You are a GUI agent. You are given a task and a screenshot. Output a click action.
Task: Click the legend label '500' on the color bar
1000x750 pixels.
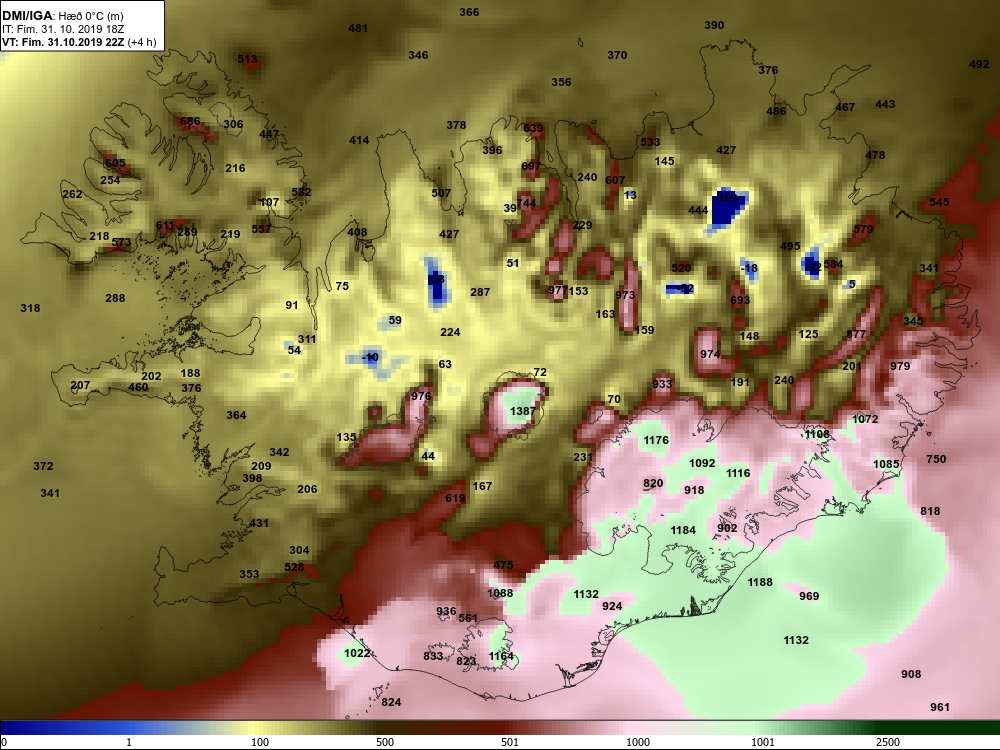[385, 742]
